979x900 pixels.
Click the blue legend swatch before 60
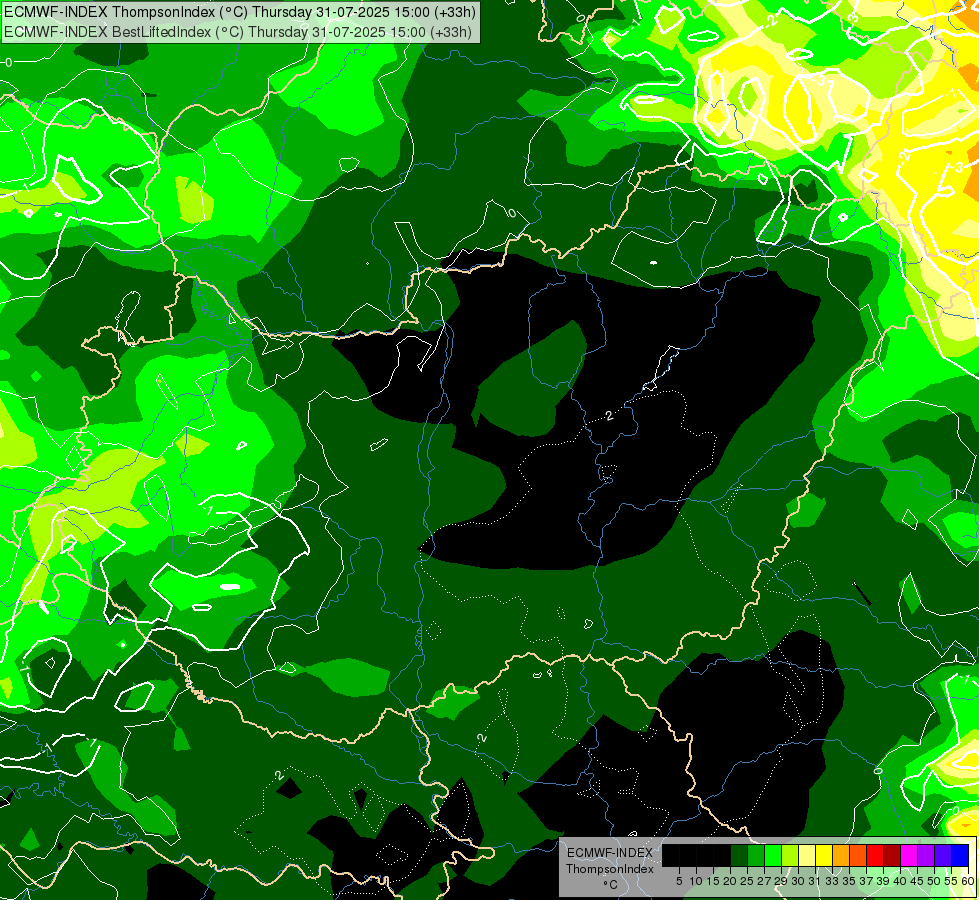pos(960,855)
